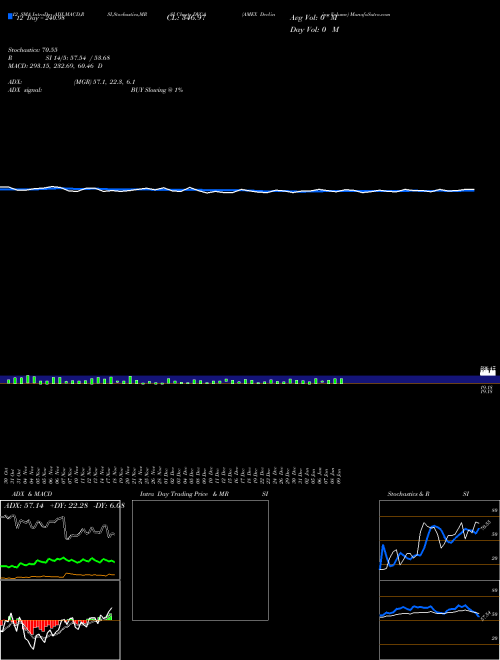Click the first green volume bar
Image resolution: width=500 pixels, height=660 pixels.
tap(8, 381)
